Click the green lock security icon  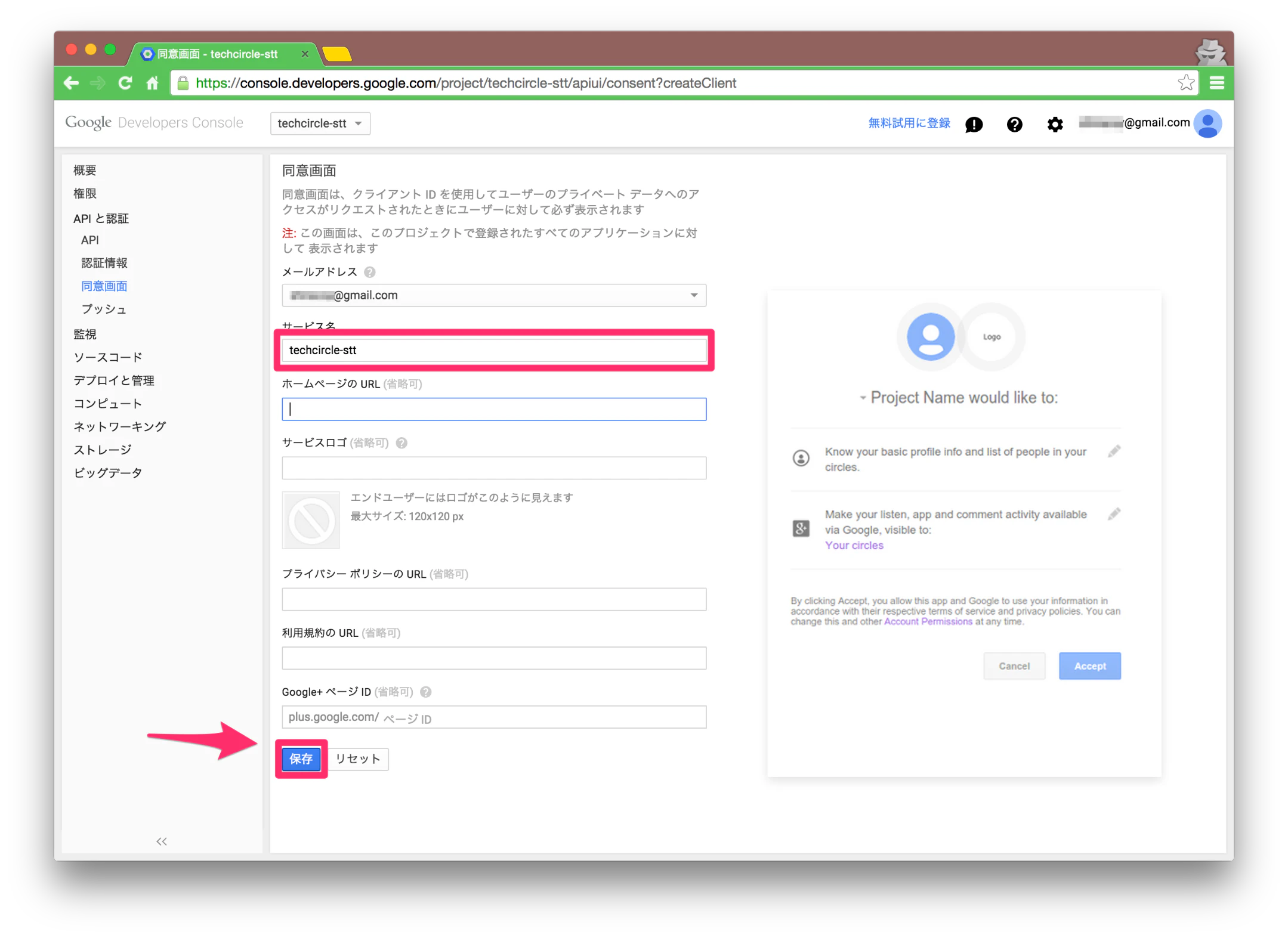183,83
